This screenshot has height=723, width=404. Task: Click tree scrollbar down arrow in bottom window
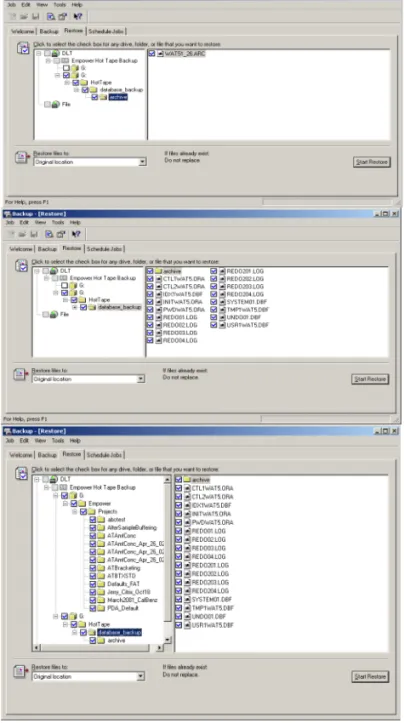tap(167, 640)
